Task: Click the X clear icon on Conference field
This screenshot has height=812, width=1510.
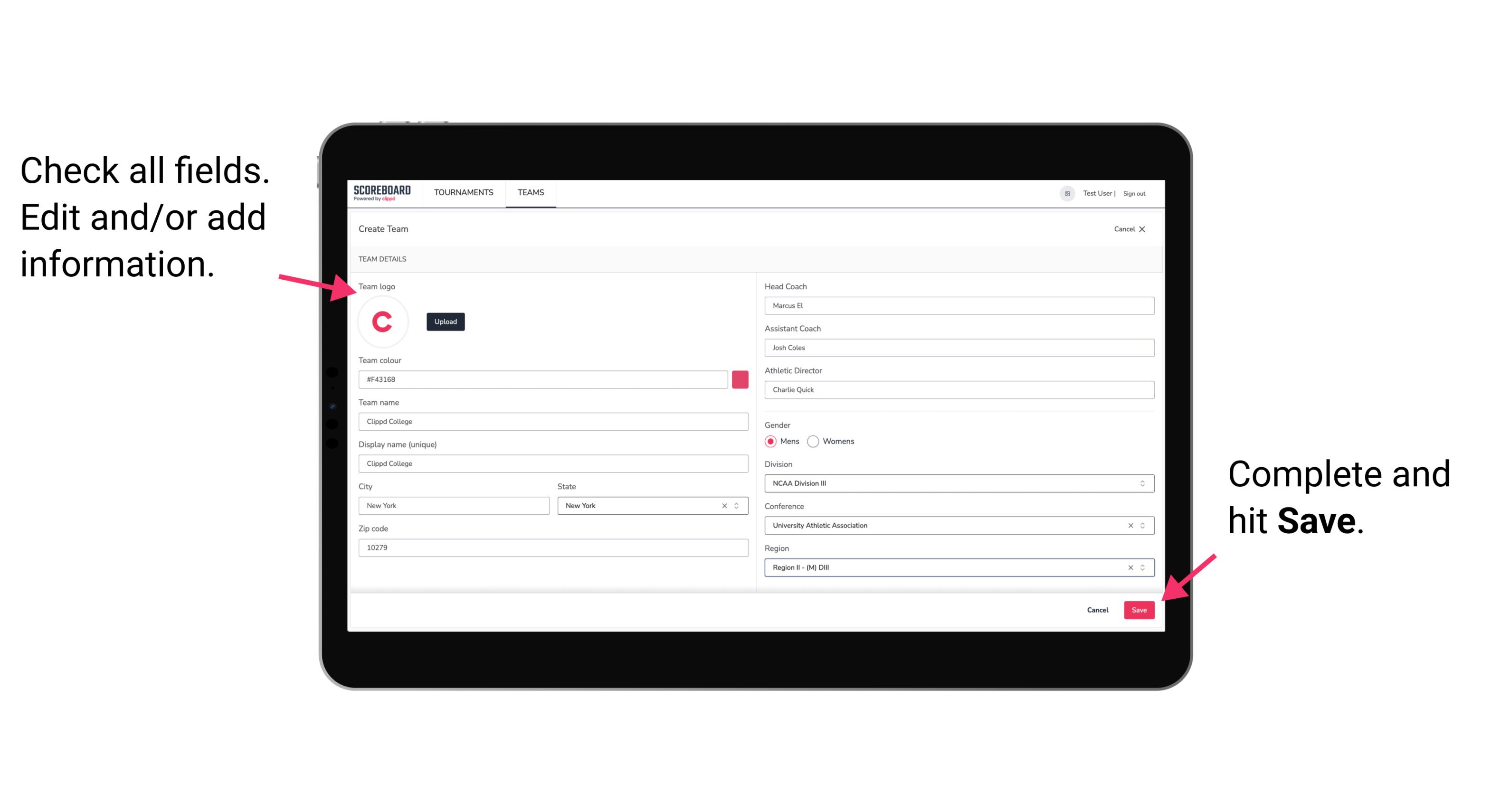Action: point(1128,525)
